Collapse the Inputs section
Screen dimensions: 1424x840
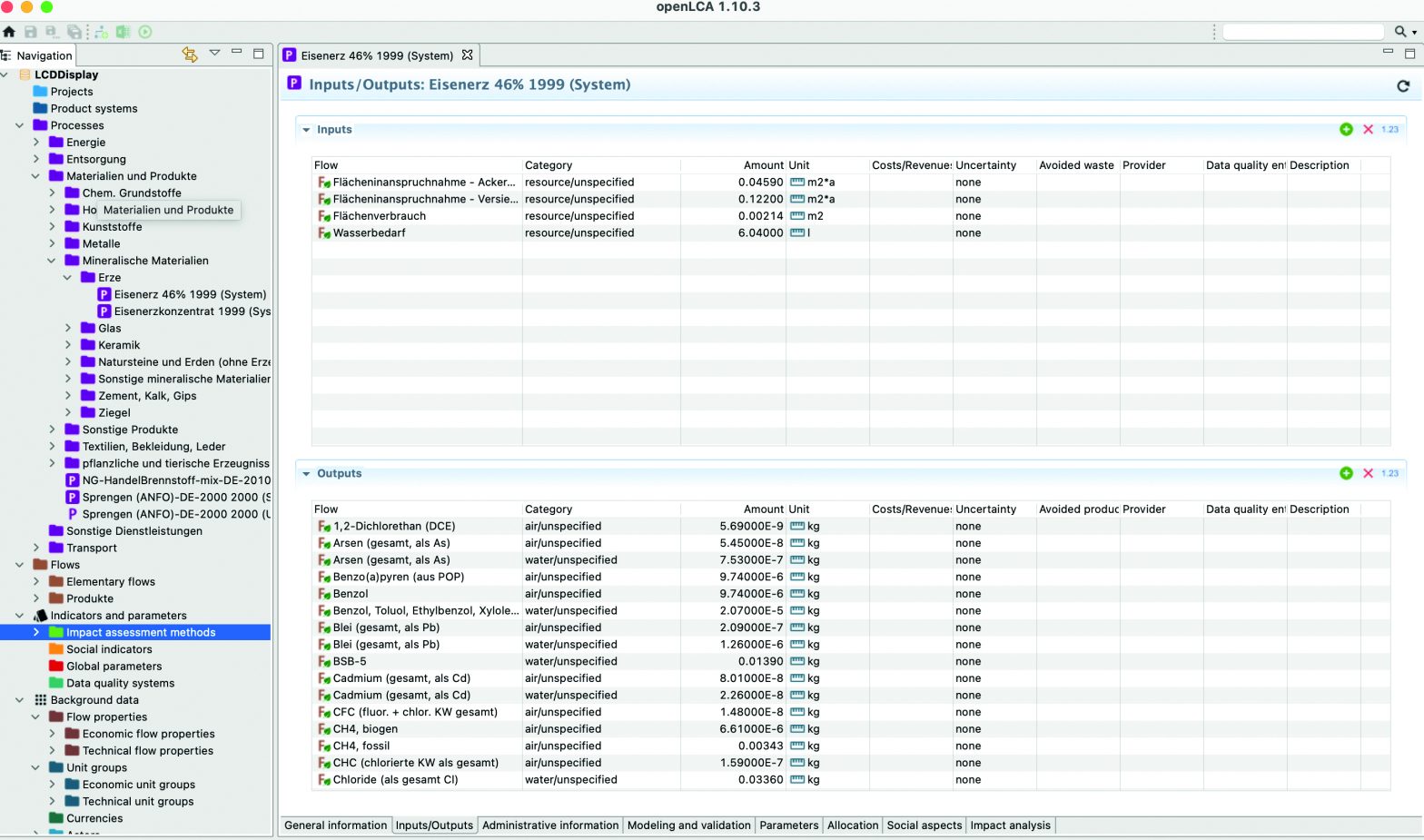[x=306, y=130]
